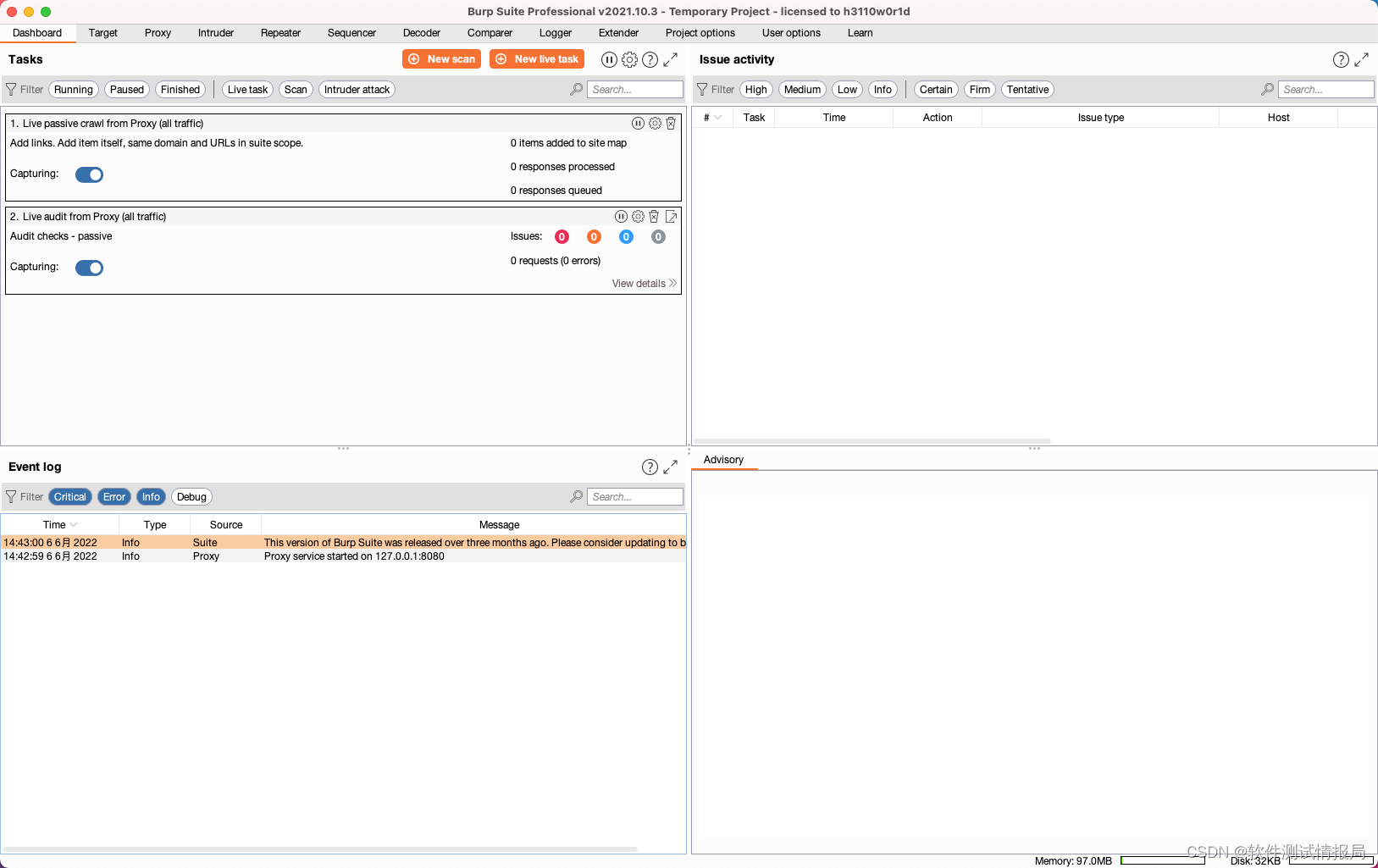Switch to the Intruder tab
This screenshot has height=868, width=1378.
tap(216, 33)
